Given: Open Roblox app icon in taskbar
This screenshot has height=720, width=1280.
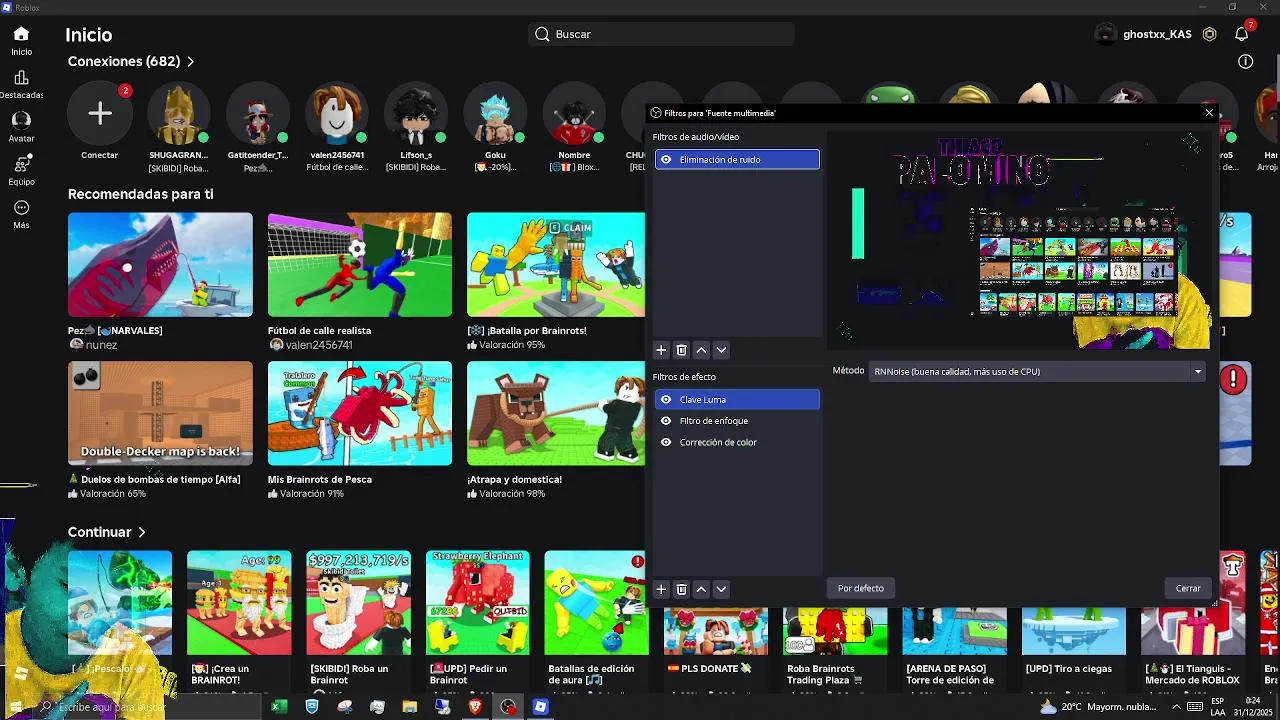Looking at the screenshot, I should point(540,707).
